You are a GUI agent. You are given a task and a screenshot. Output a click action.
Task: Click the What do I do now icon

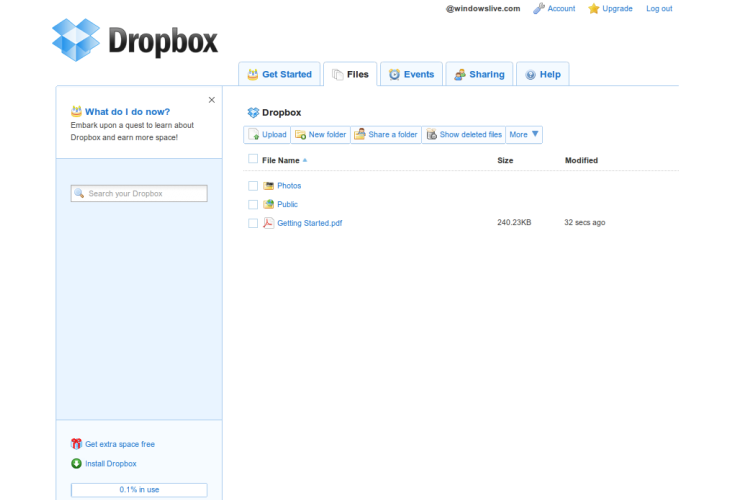(x=77, y=111)
